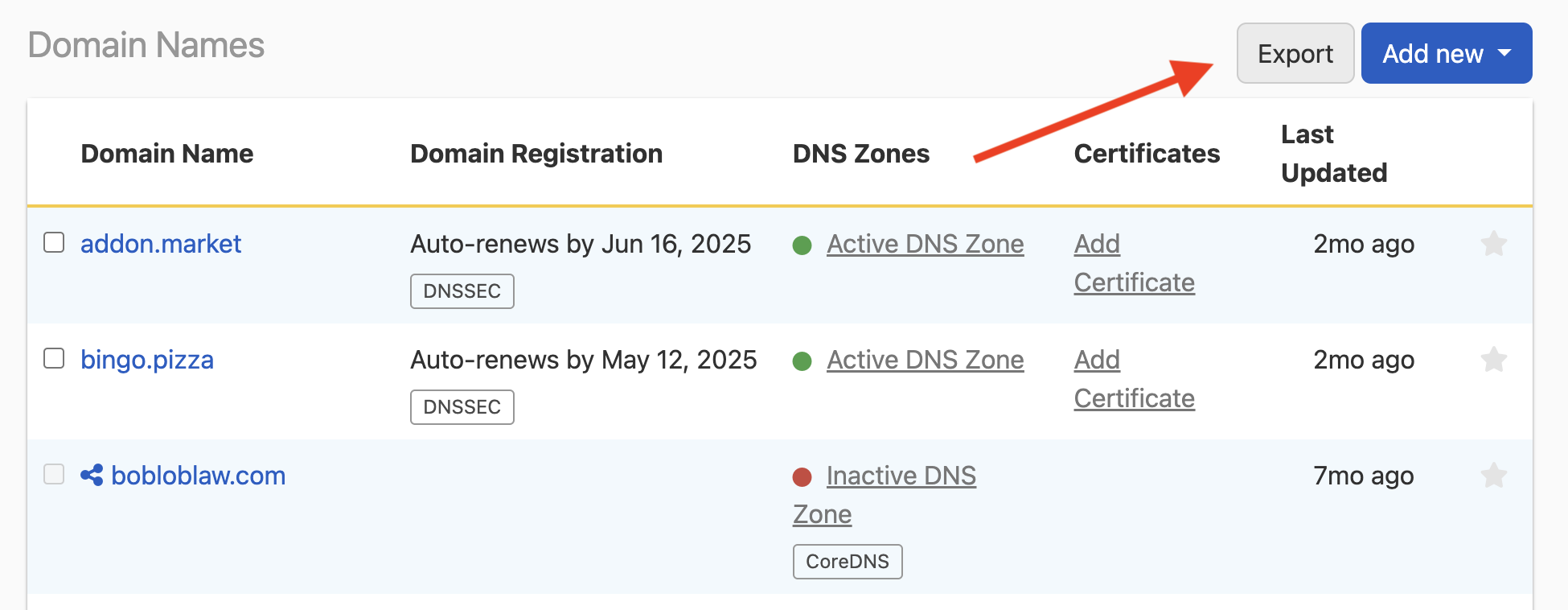Star the bingo.pizza domain

click(x=1494, y=360)
